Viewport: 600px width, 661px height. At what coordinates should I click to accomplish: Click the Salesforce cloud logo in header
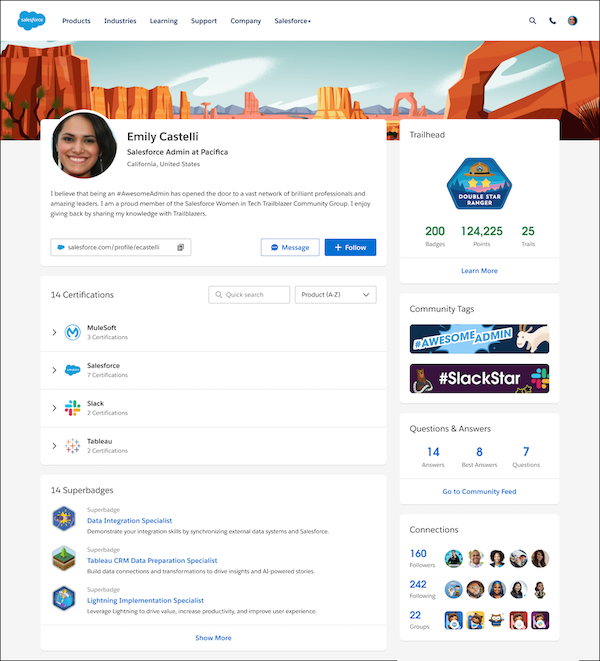pos(31,20)
